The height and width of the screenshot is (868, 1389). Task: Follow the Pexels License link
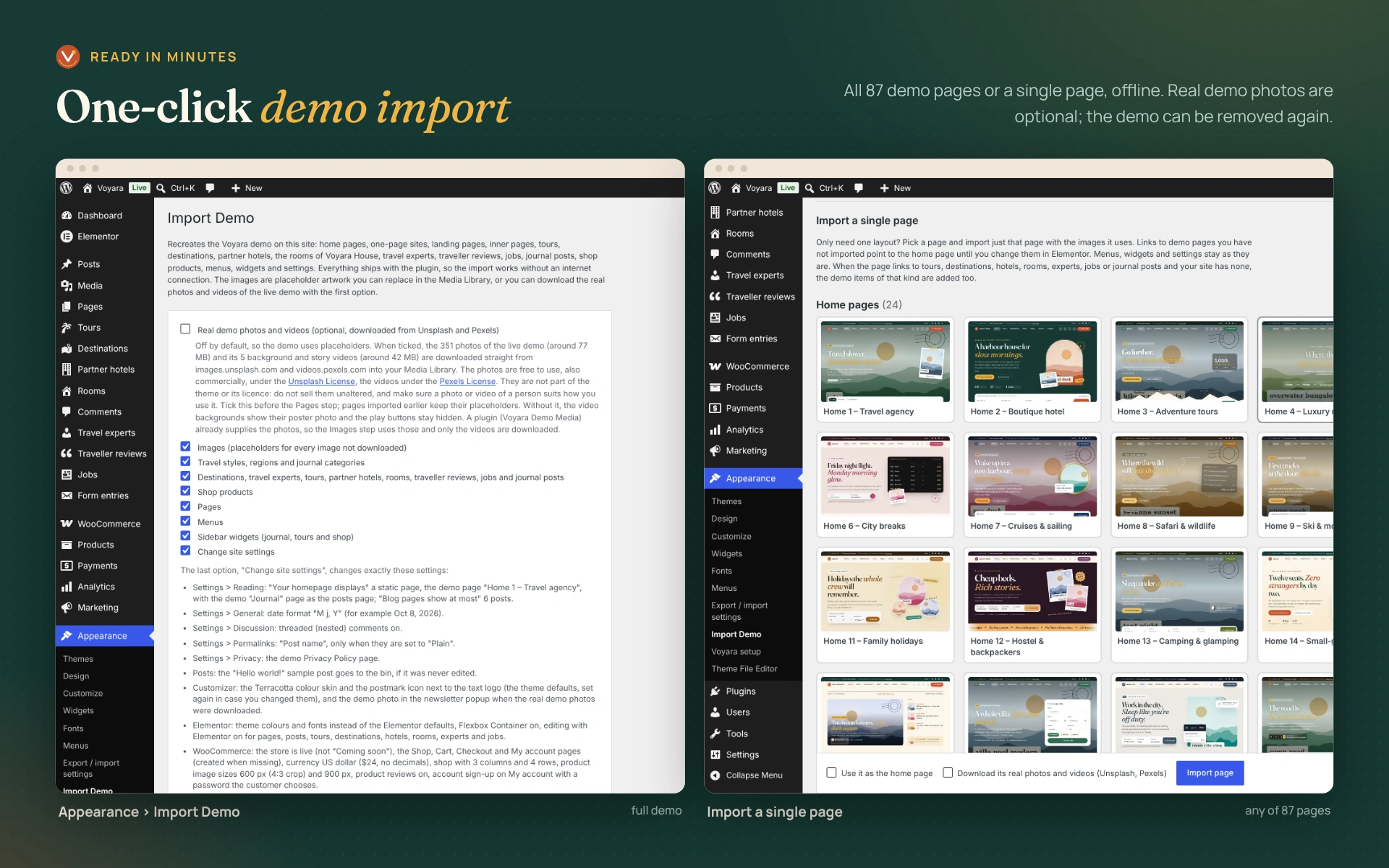click(x=467, y=382)
